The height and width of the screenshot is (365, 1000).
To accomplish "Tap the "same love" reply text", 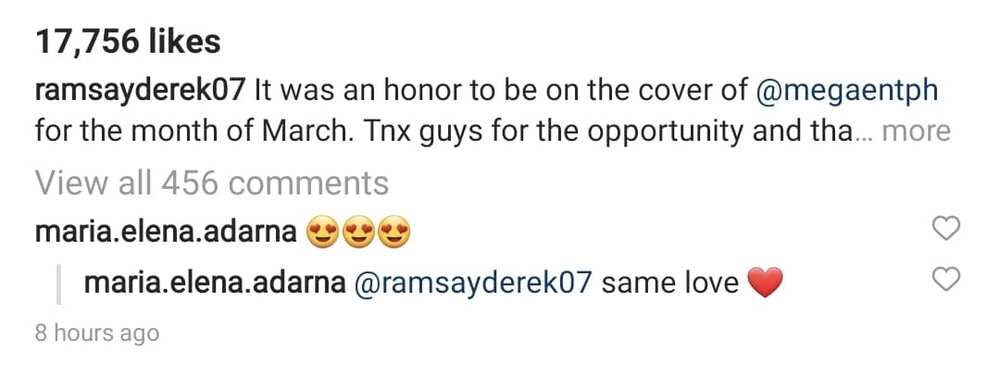I will point(670,283).
